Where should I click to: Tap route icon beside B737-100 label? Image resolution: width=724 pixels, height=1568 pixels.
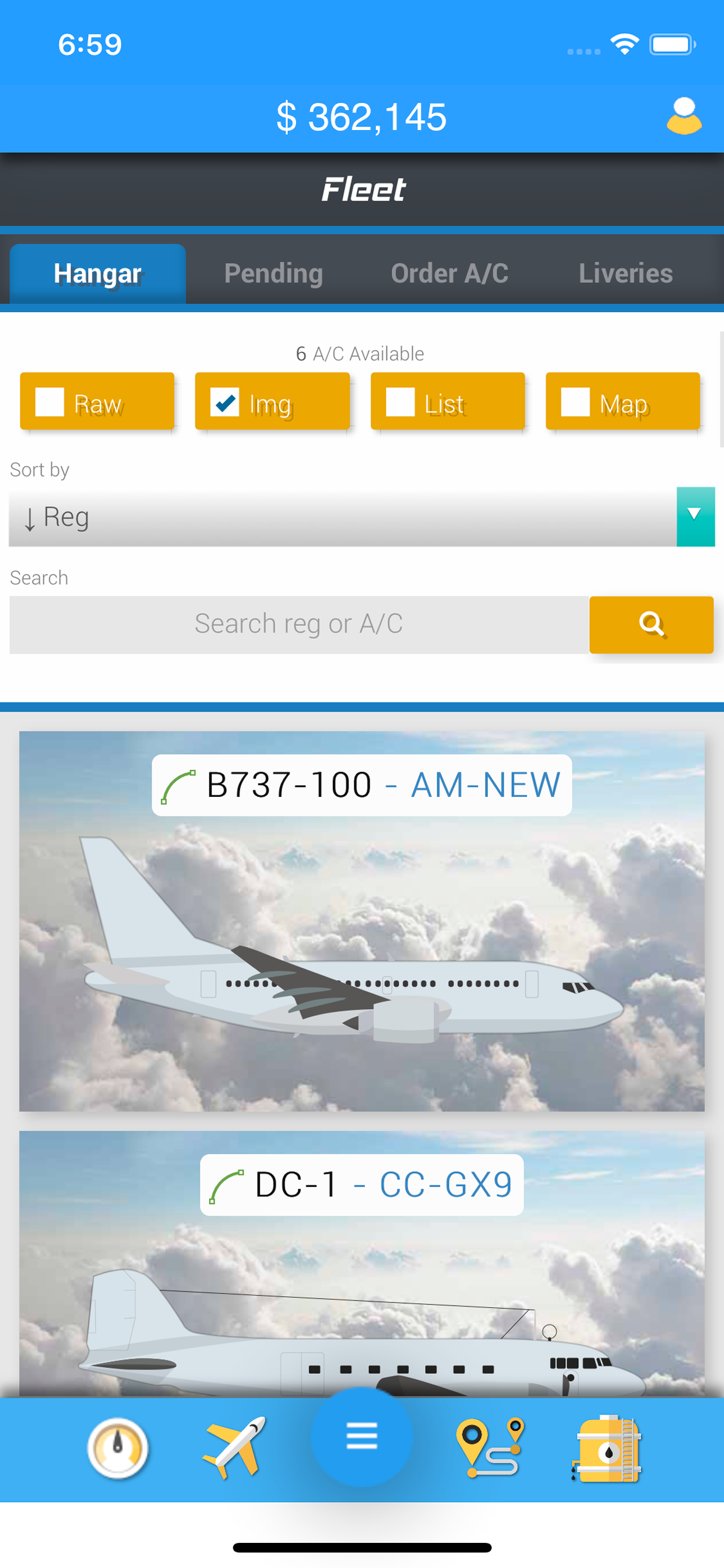click(x=178, y=786)
